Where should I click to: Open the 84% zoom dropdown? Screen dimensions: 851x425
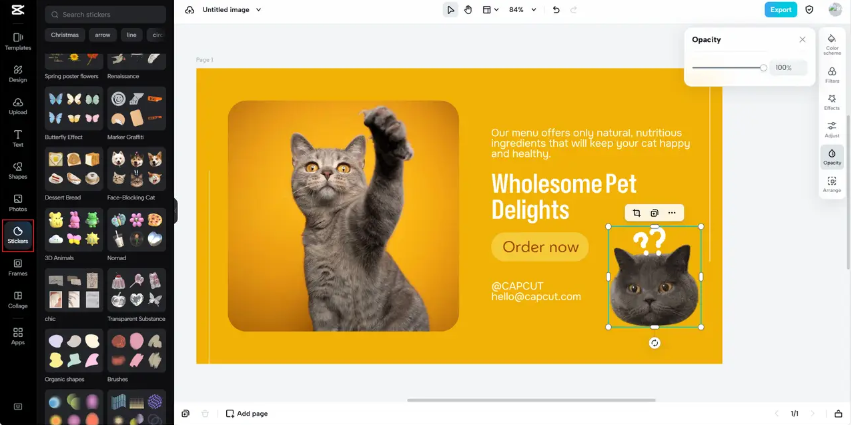(523, 10)
